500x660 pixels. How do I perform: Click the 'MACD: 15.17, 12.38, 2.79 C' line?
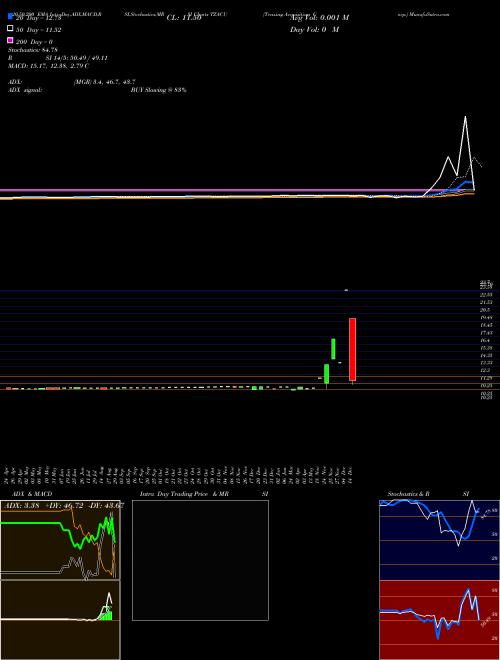click(x=48, y=66)
